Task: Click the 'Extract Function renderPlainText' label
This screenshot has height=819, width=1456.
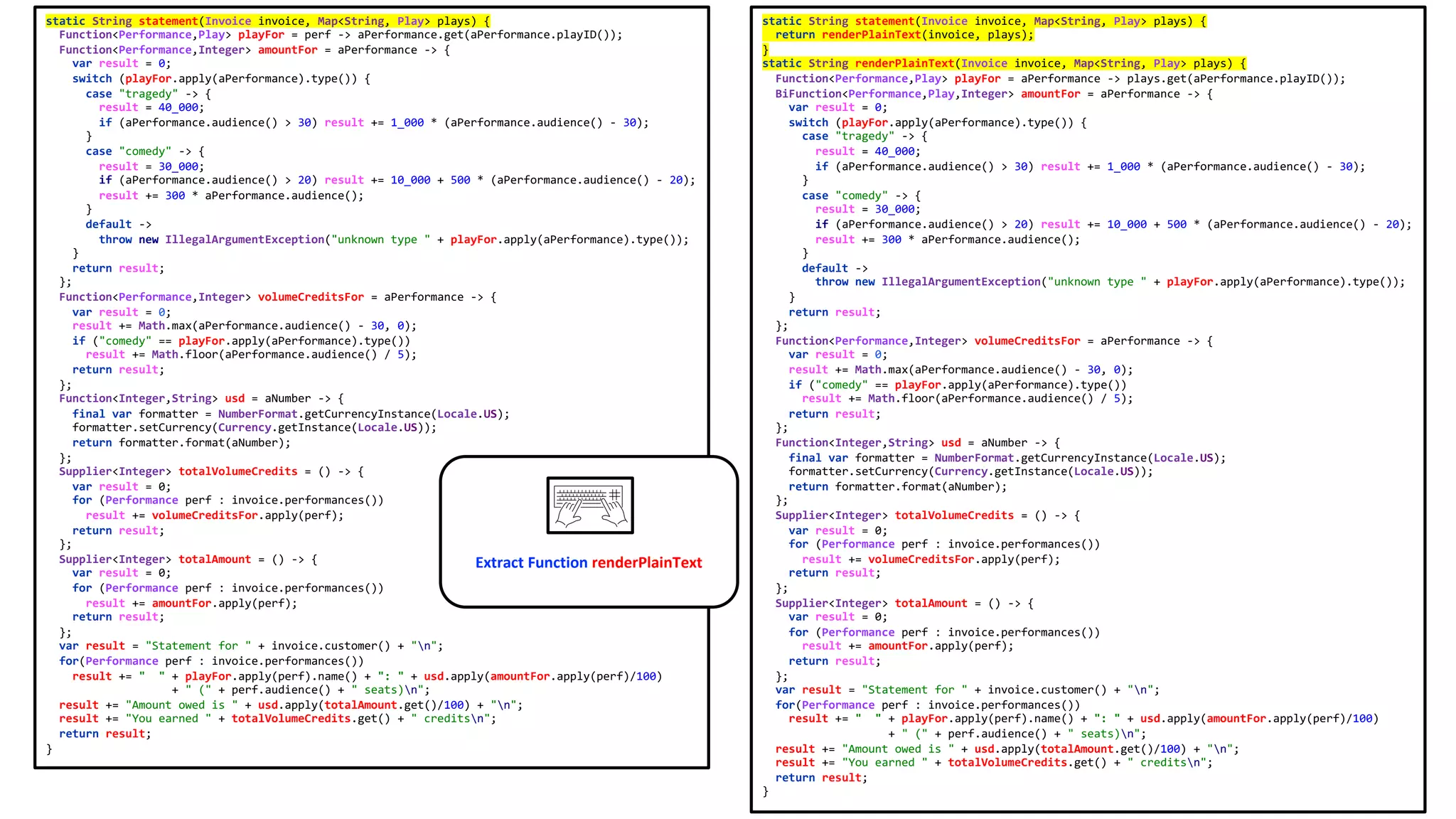Action: coord(588,563)
